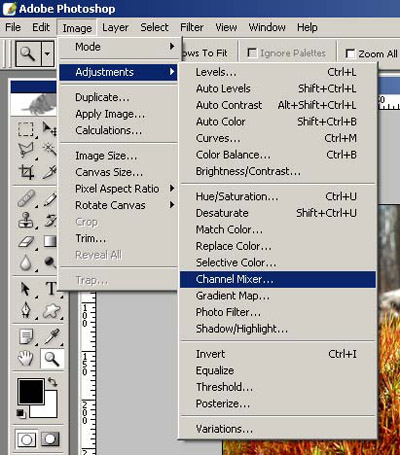Click the feather picture atop the toolbox
This screenshot has height=455, width=400.
point(33,104)
